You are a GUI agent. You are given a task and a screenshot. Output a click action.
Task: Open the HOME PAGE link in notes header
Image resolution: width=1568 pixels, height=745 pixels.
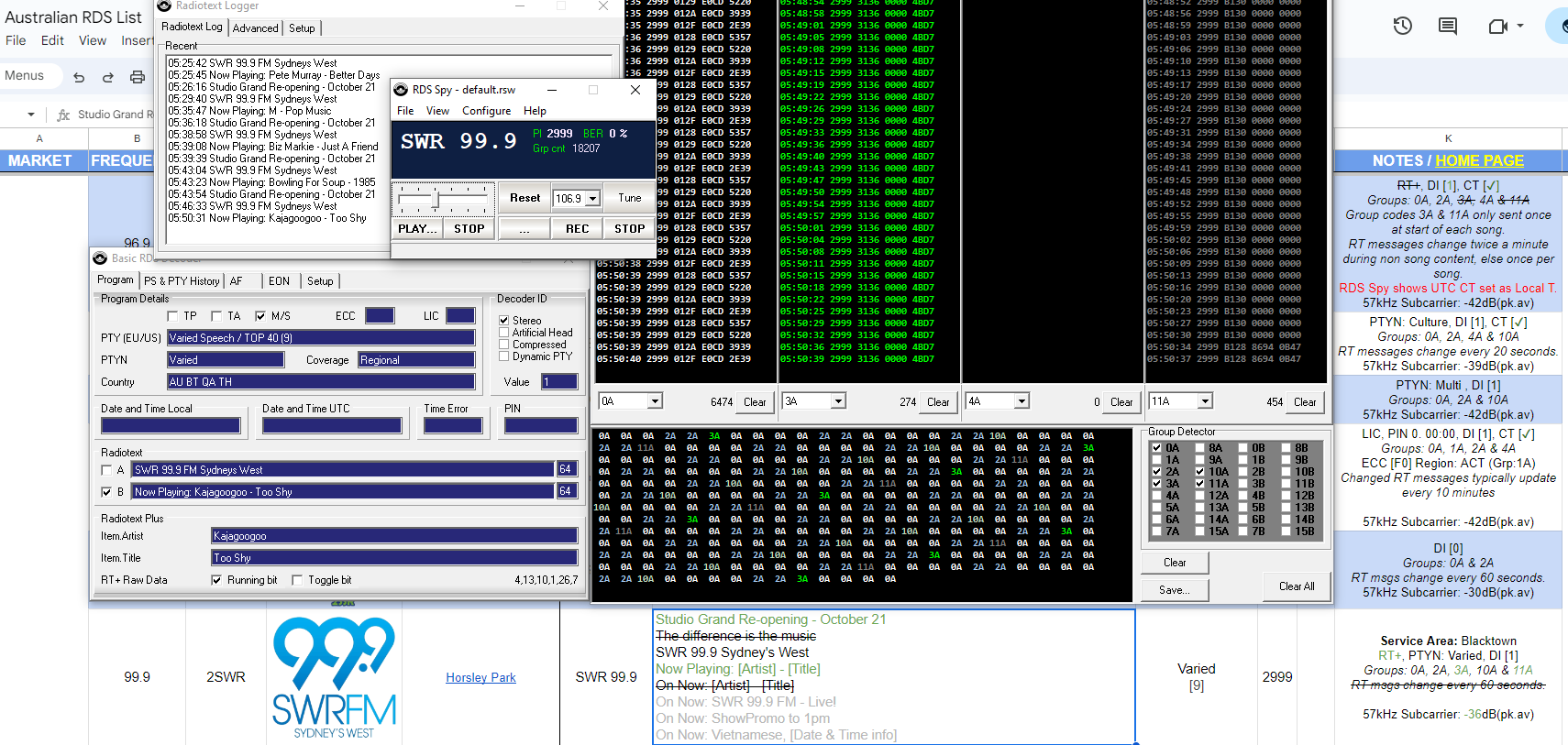(1479, 161)
